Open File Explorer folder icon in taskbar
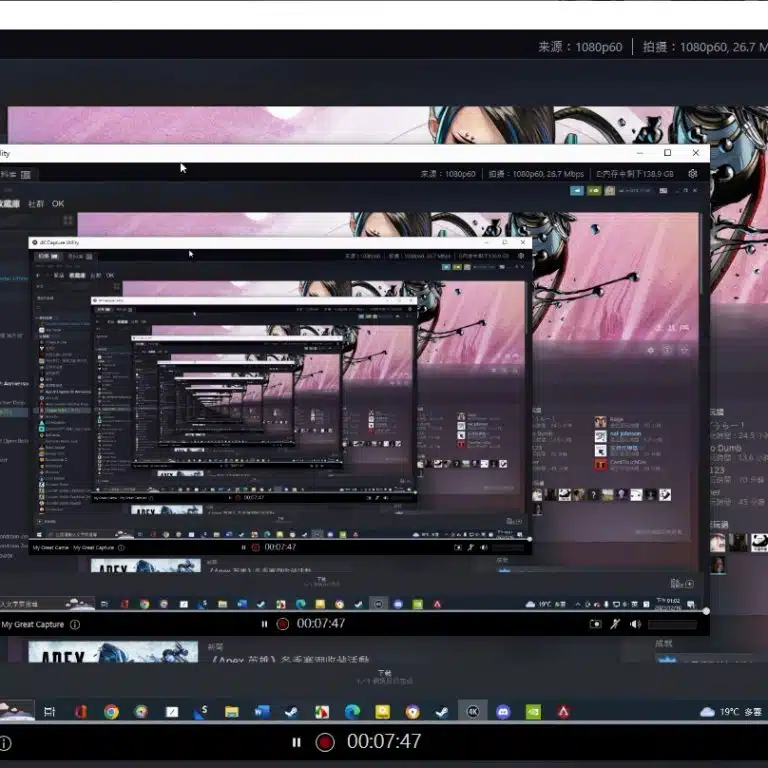The width and height of the screenshot is (768, 768). click(231, 712)
